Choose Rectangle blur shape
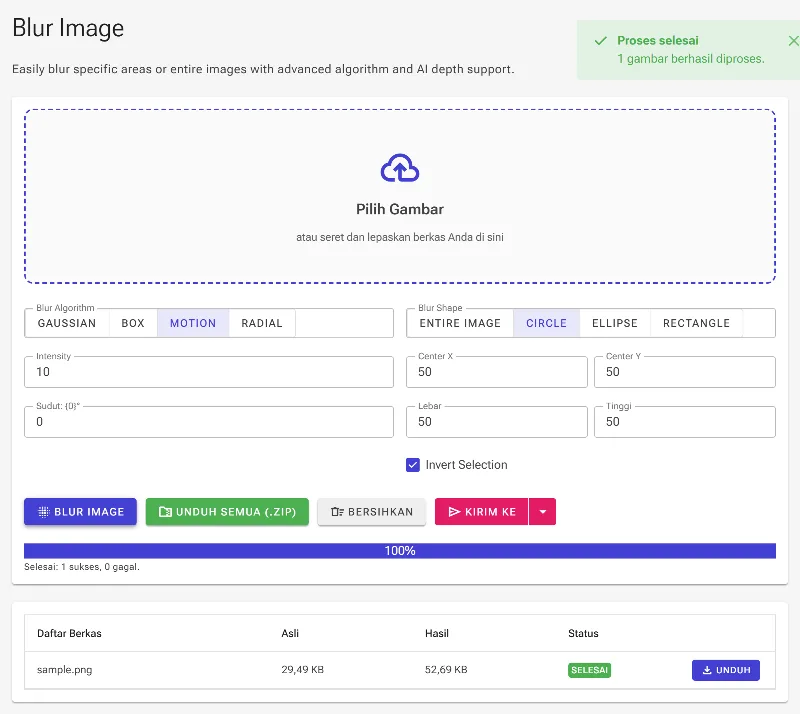The height and width of the screenshot is (714, 800). [x=696, y=323]
